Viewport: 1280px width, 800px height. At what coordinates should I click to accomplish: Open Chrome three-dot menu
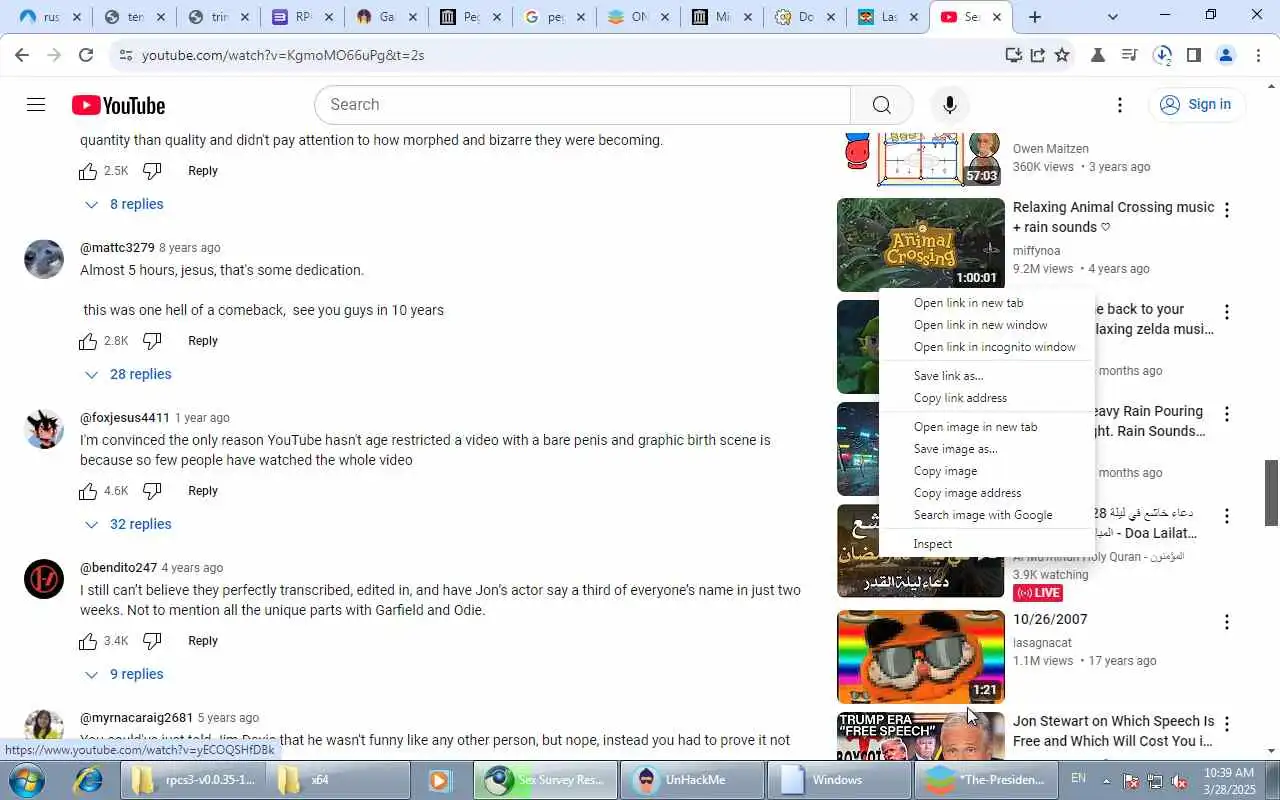coord(1258,55)
